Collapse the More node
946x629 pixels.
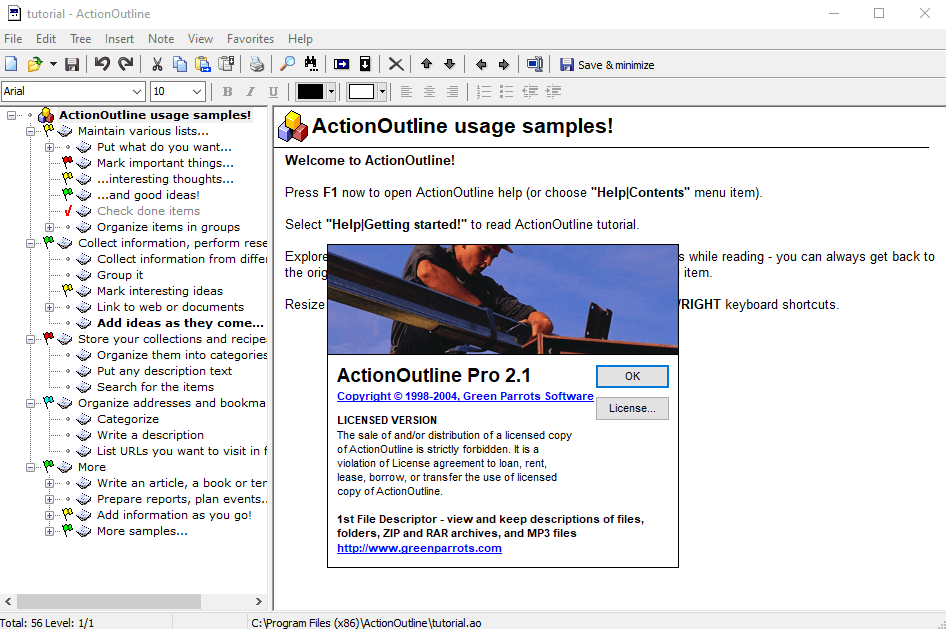(30, 467)
